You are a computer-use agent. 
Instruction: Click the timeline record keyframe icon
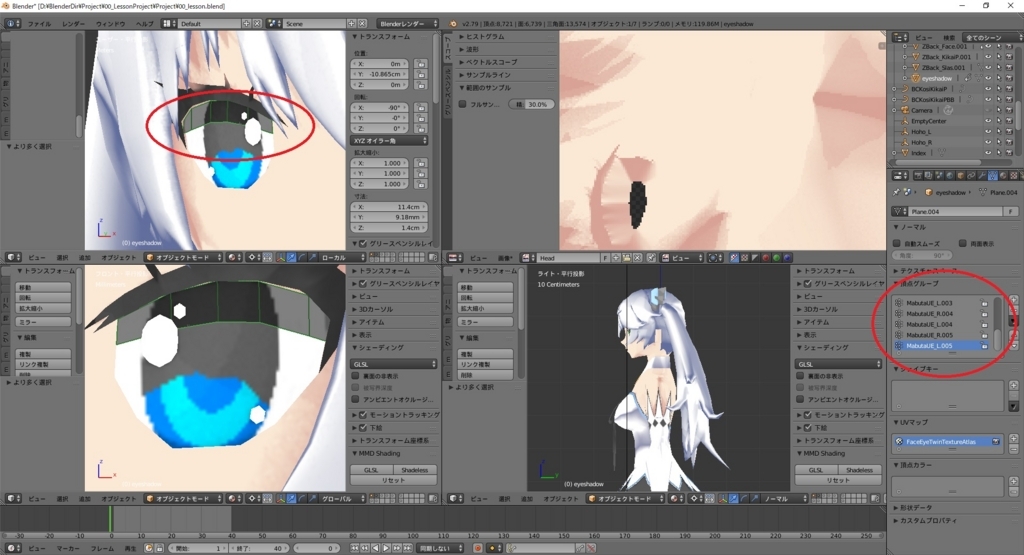(478, 548)
